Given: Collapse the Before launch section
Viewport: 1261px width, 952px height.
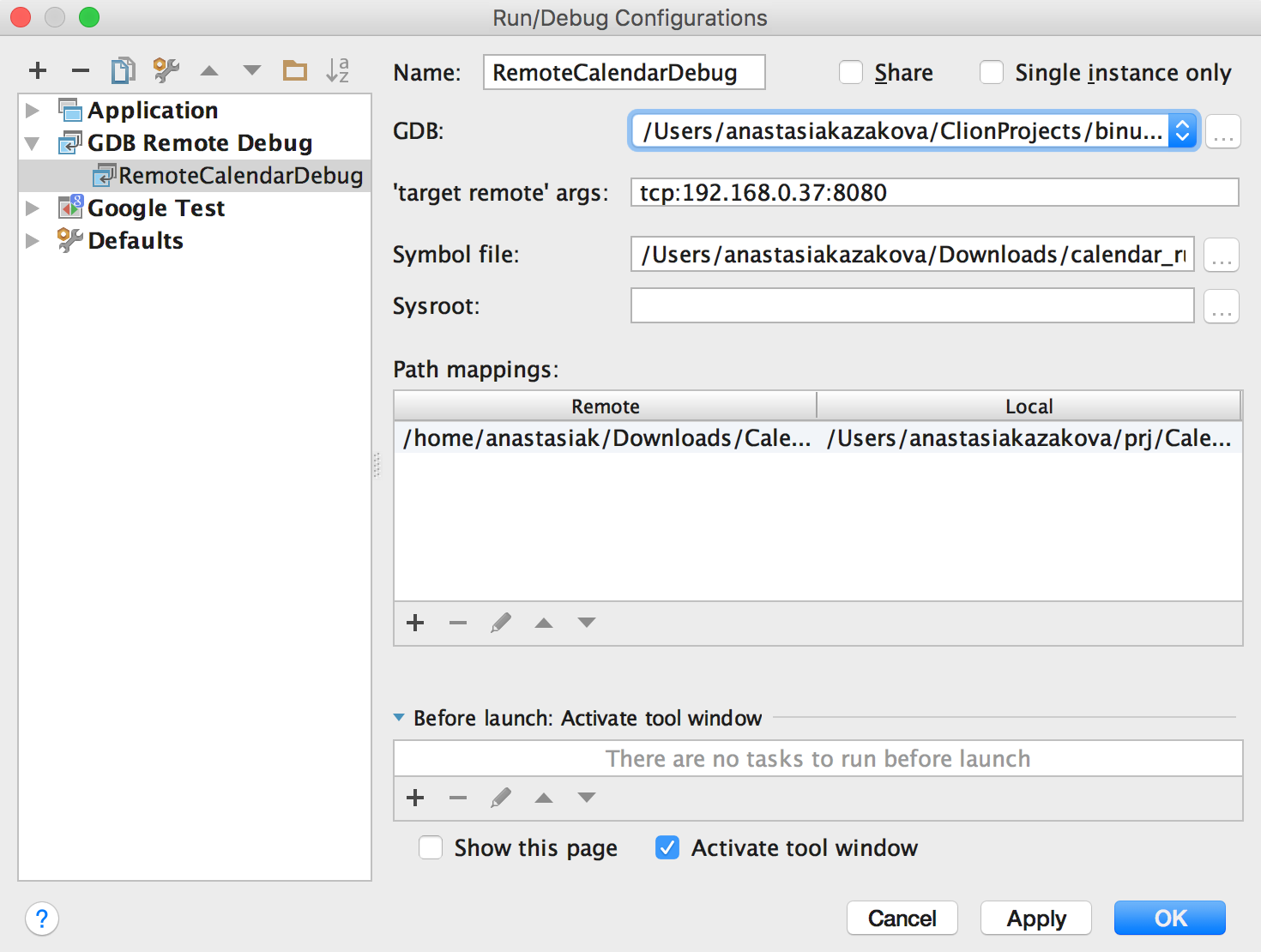Looking at the screenshot, I should (x=399, y=718).
